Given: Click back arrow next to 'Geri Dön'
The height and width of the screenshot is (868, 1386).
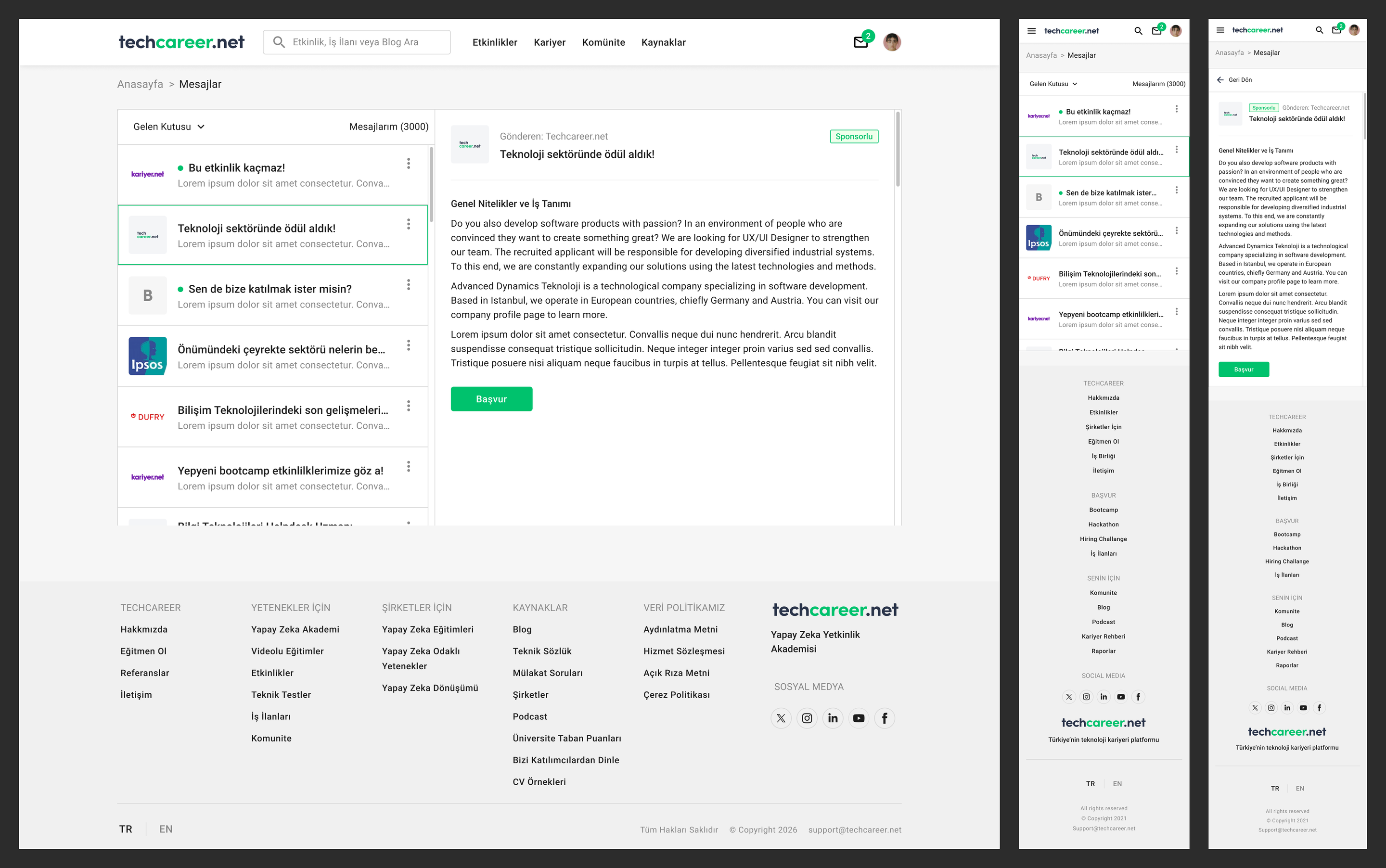Looking at the screenshot, I should 1220,80.
